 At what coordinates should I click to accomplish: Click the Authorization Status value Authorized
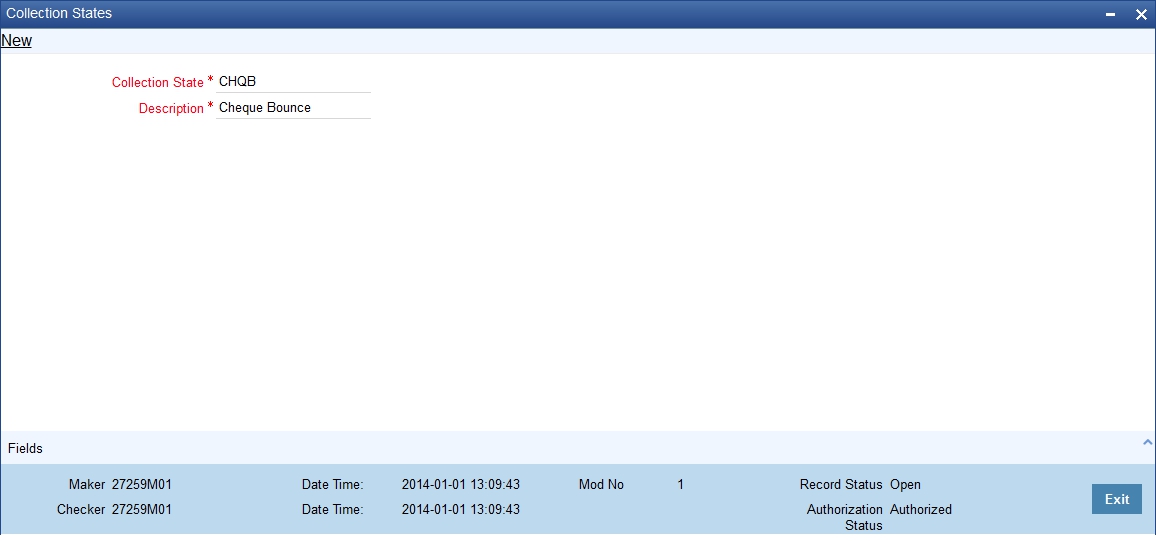coord(921,509)
